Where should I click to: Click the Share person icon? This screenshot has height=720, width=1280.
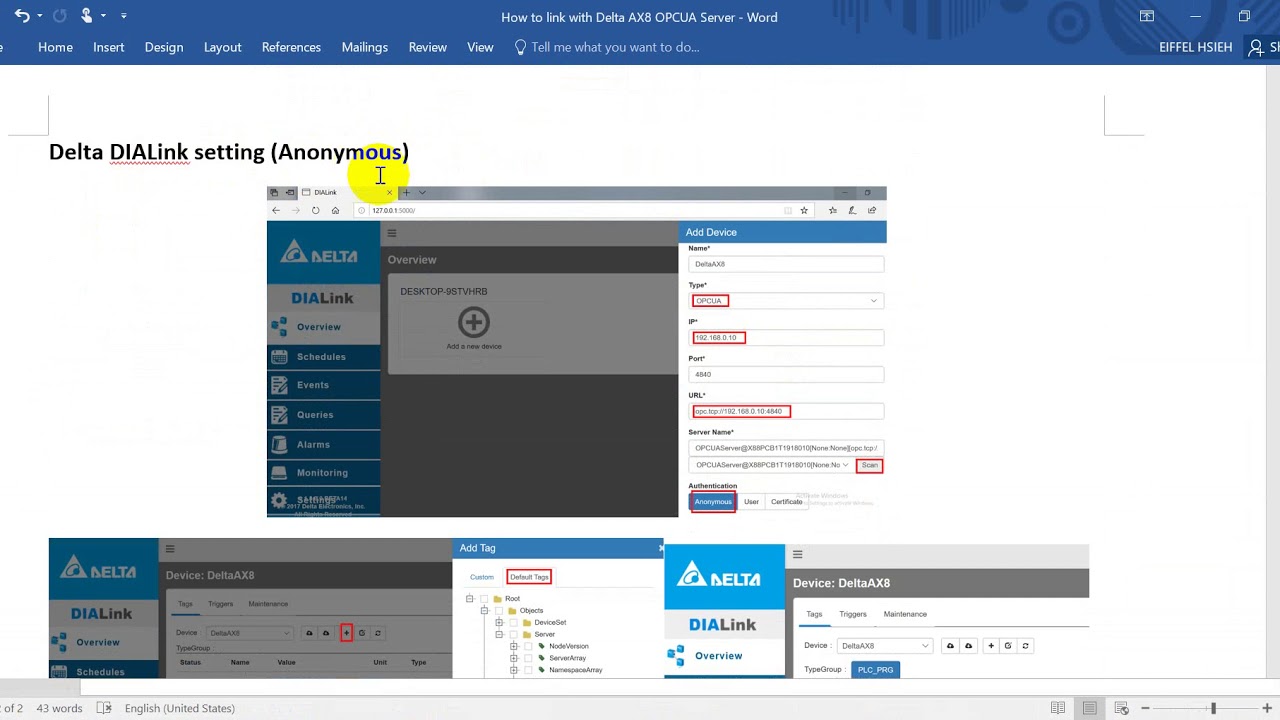click(1256, 47)
